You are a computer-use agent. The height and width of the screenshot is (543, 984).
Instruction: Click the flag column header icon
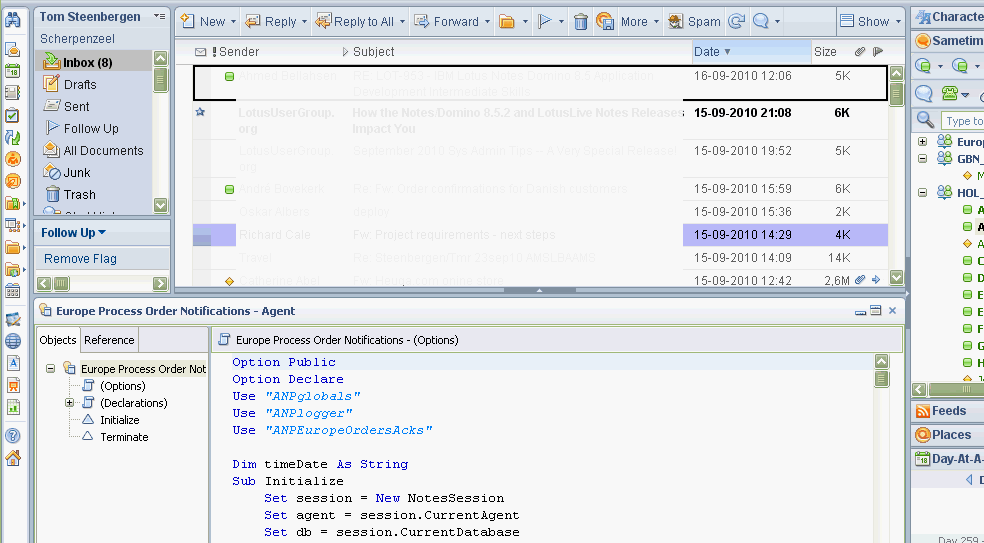pyautogui.click(x=878, y=51)
